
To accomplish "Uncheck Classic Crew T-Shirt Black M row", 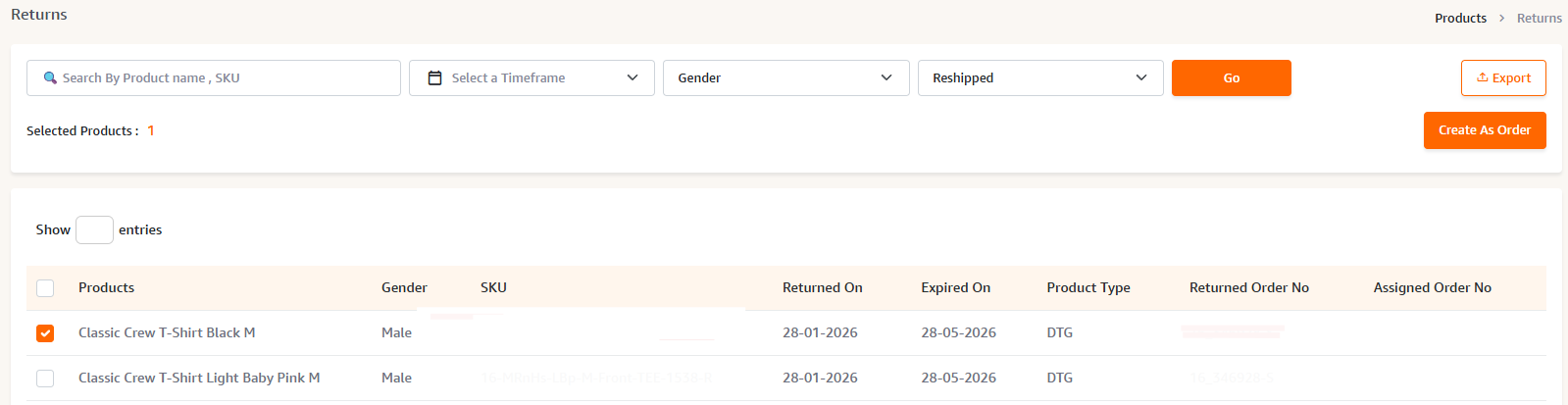I will pyautogui.click(x=45, y=333).
